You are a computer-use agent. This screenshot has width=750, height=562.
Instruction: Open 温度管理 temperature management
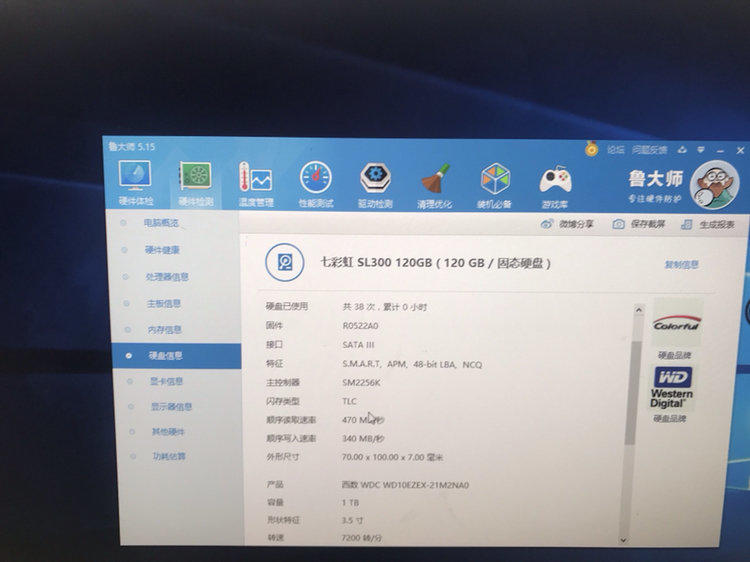(255, 184)
